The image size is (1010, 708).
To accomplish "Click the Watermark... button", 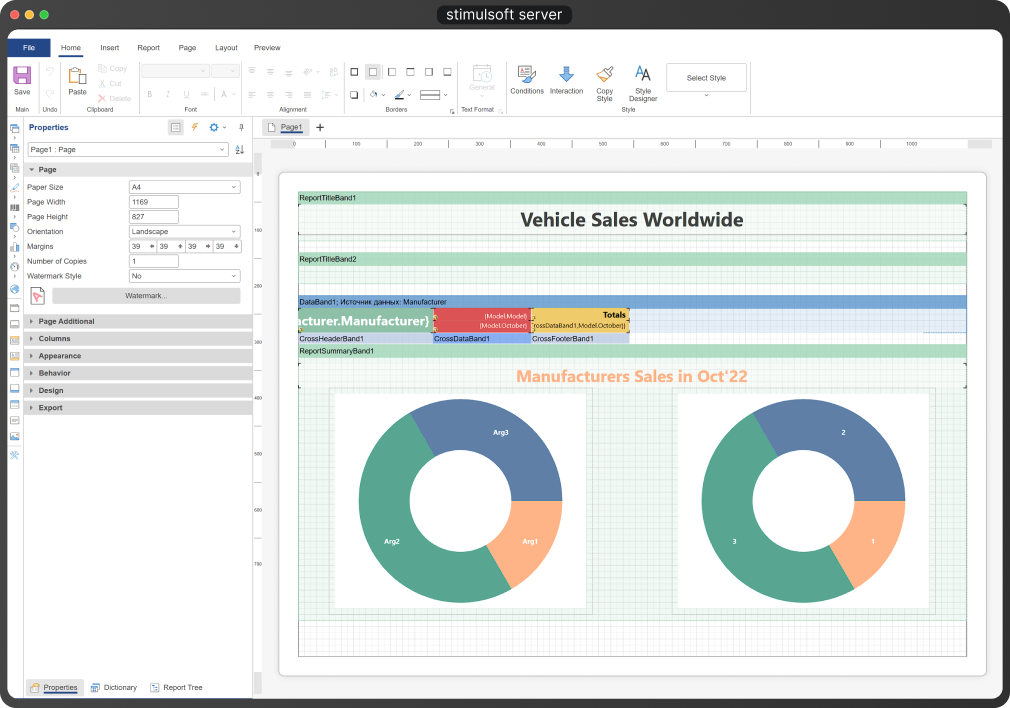I will [x=146, y=296].
